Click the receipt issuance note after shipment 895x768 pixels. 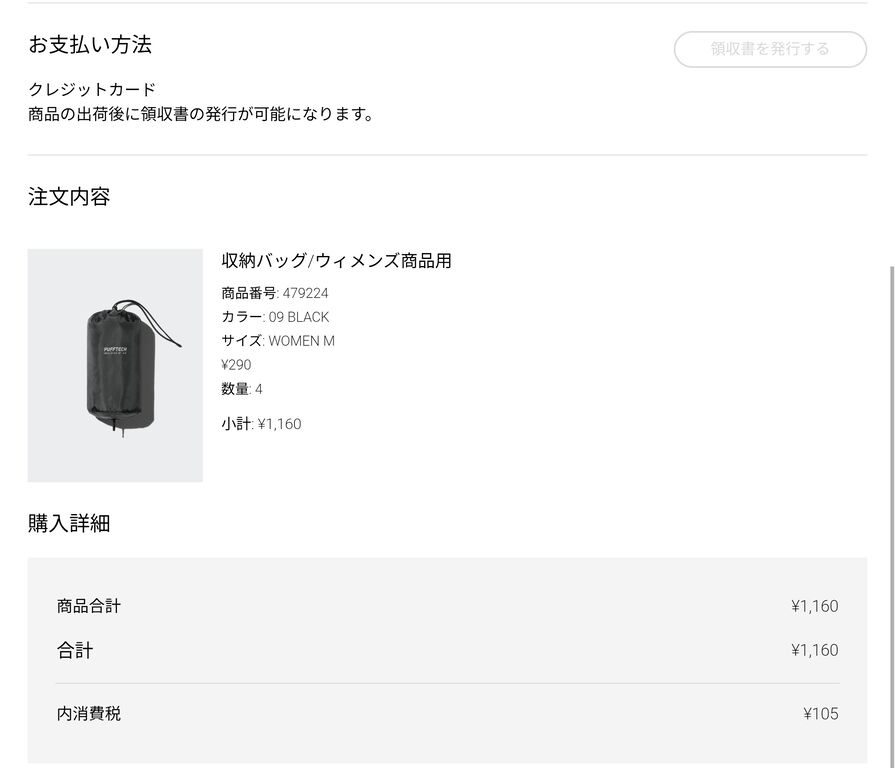201,114
